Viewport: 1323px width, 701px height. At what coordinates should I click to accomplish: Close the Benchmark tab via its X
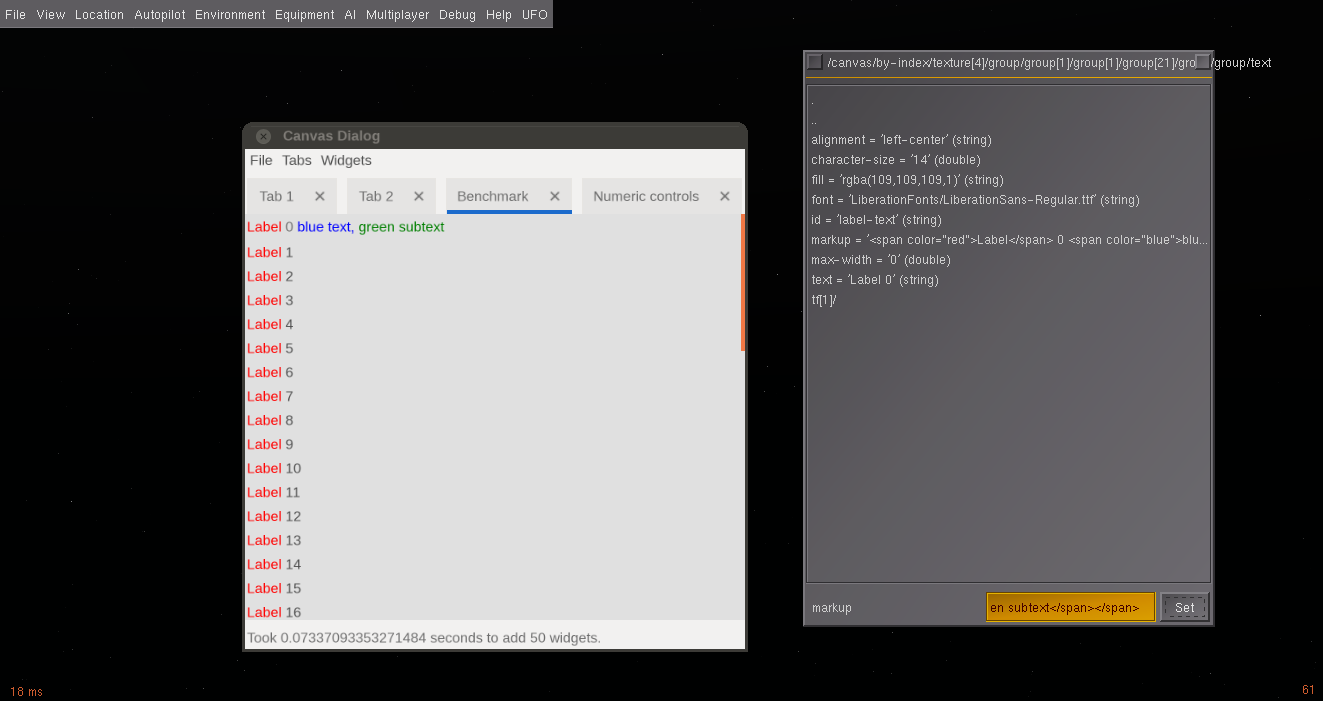click(x=555, y=197)
